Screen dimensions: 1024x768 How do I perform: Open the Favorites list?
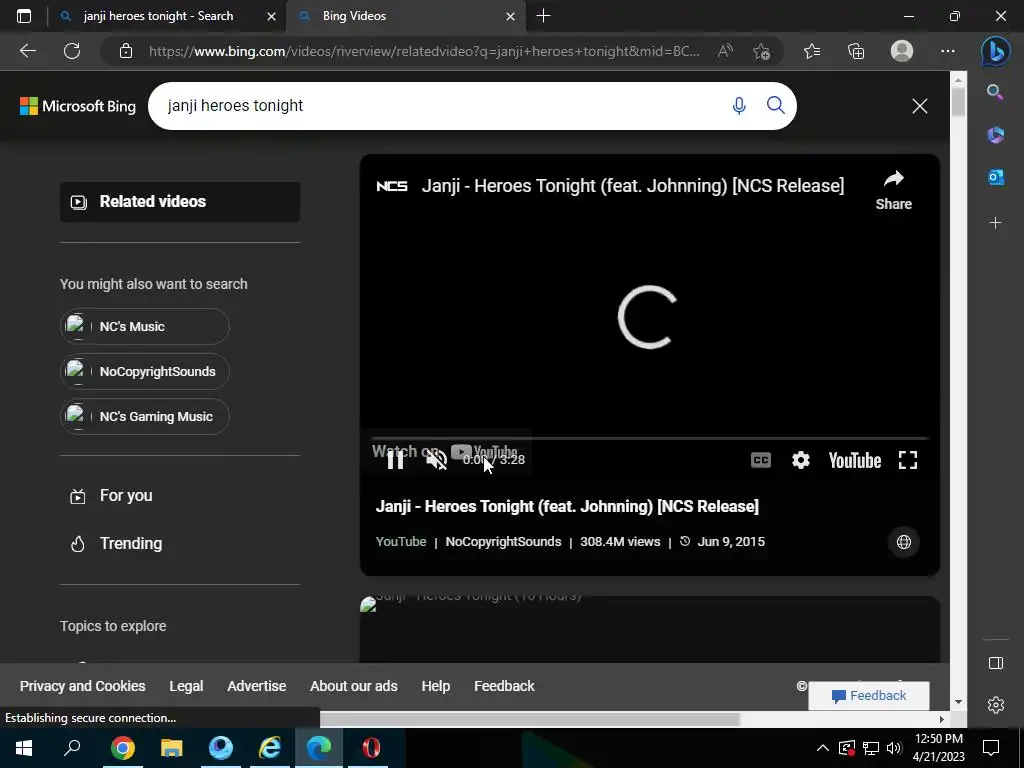pos(812,51)
